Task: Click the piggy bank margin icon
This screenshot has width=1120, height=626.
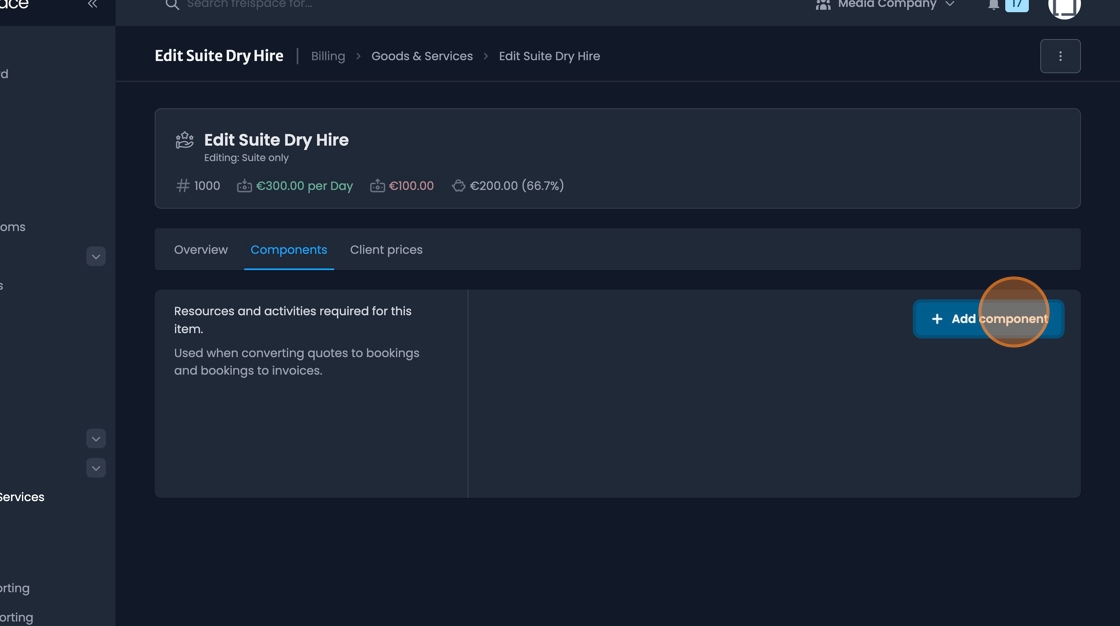Action: (x=458, y=185)
